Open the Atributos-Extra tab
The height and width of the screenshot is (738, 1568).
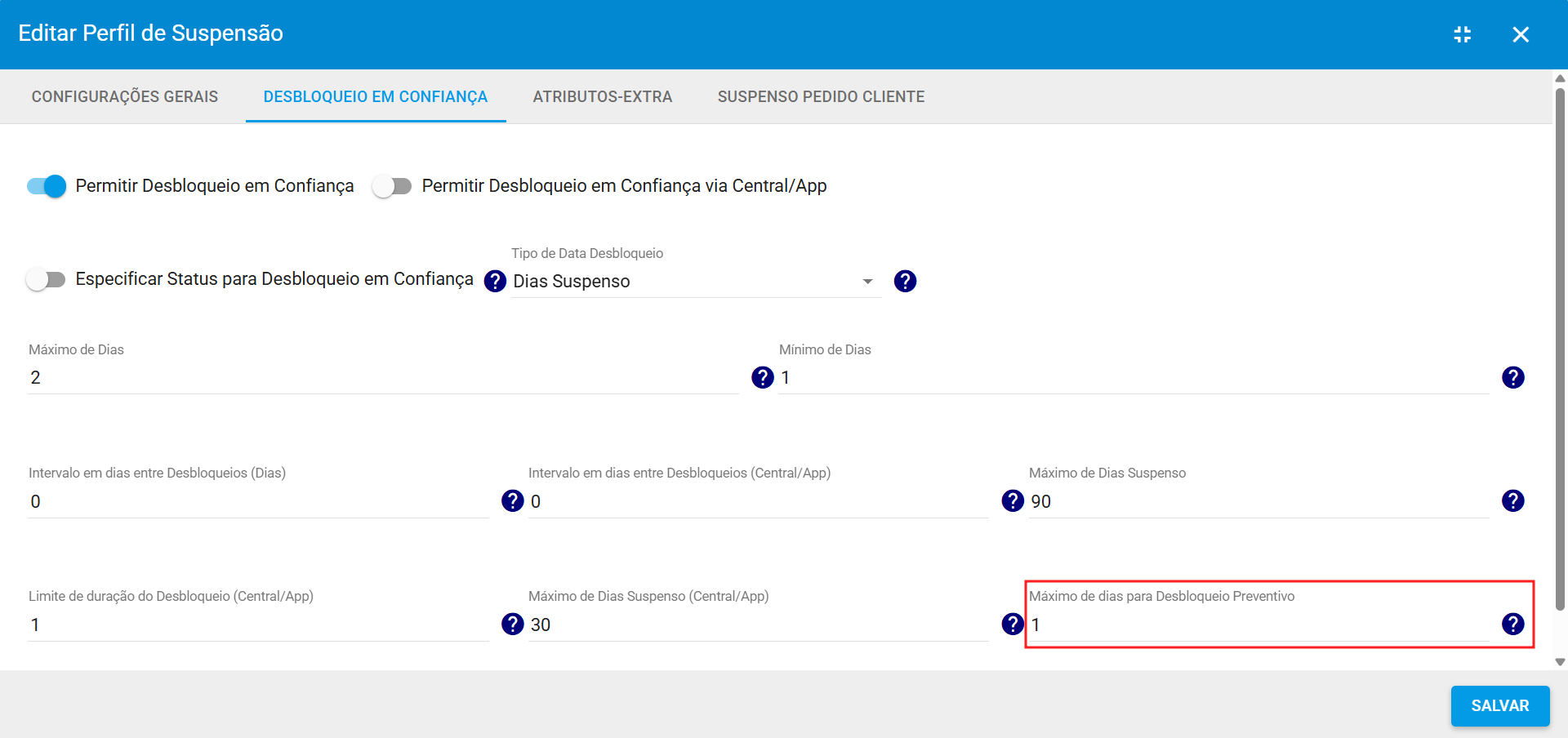(602, 96)
